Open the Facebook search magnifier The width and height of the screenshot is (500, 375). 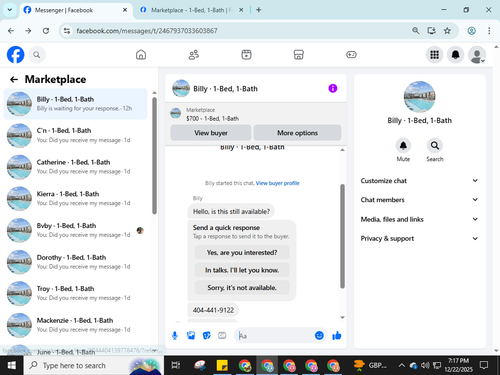(x=37, y=55)
